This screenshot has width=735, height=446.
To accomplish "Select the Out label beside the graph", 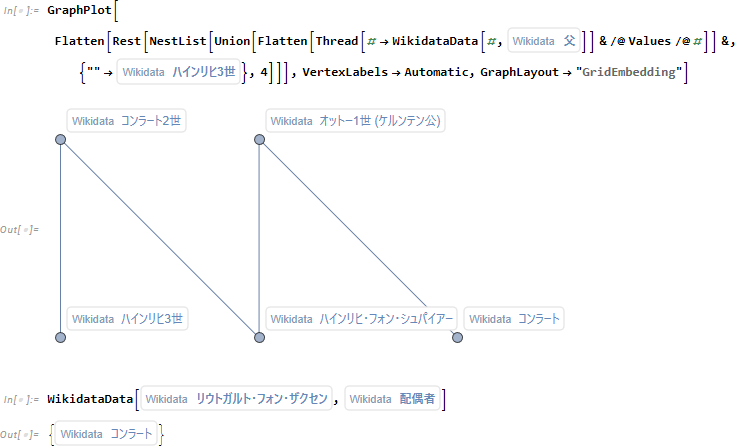I will coord(20,230).
